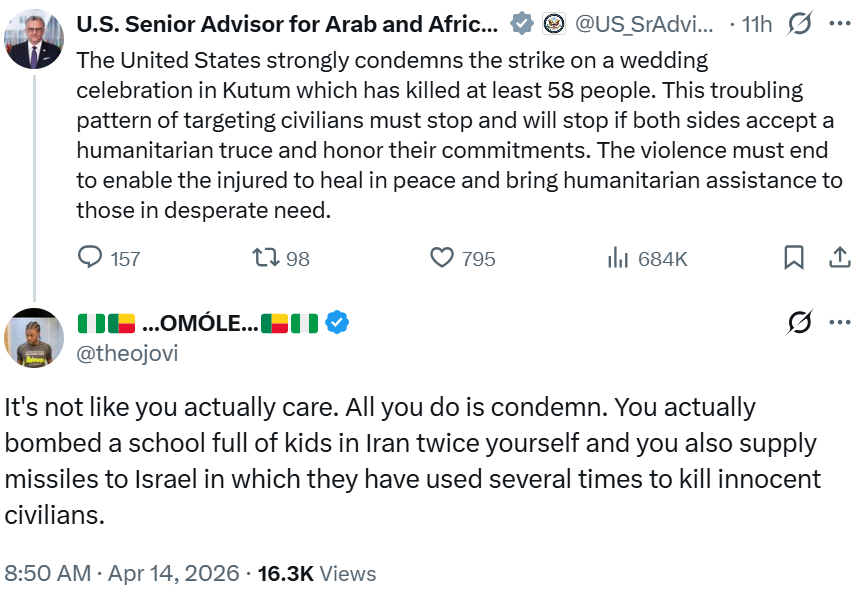
Task: Click the gray verified badge on advisor
Action: coord(521,22)
